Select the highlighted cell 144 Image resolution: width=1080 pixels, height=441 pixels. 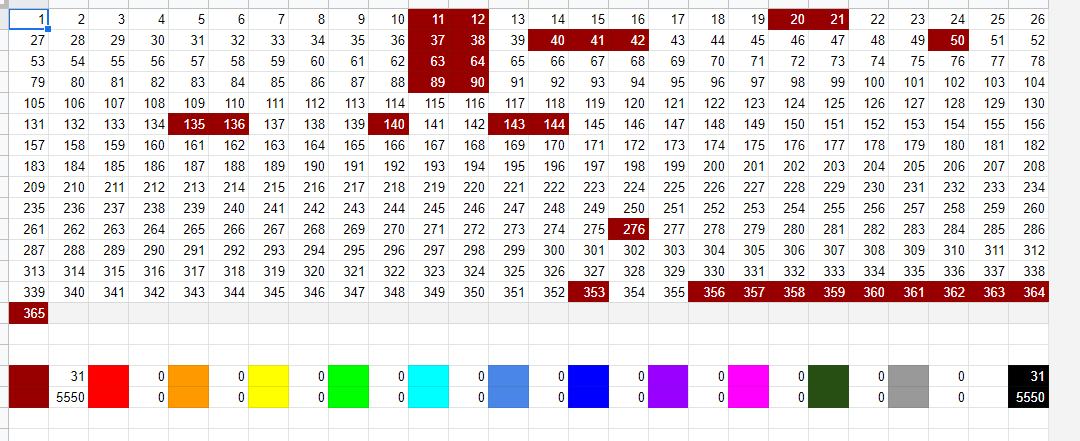point(548,125)
